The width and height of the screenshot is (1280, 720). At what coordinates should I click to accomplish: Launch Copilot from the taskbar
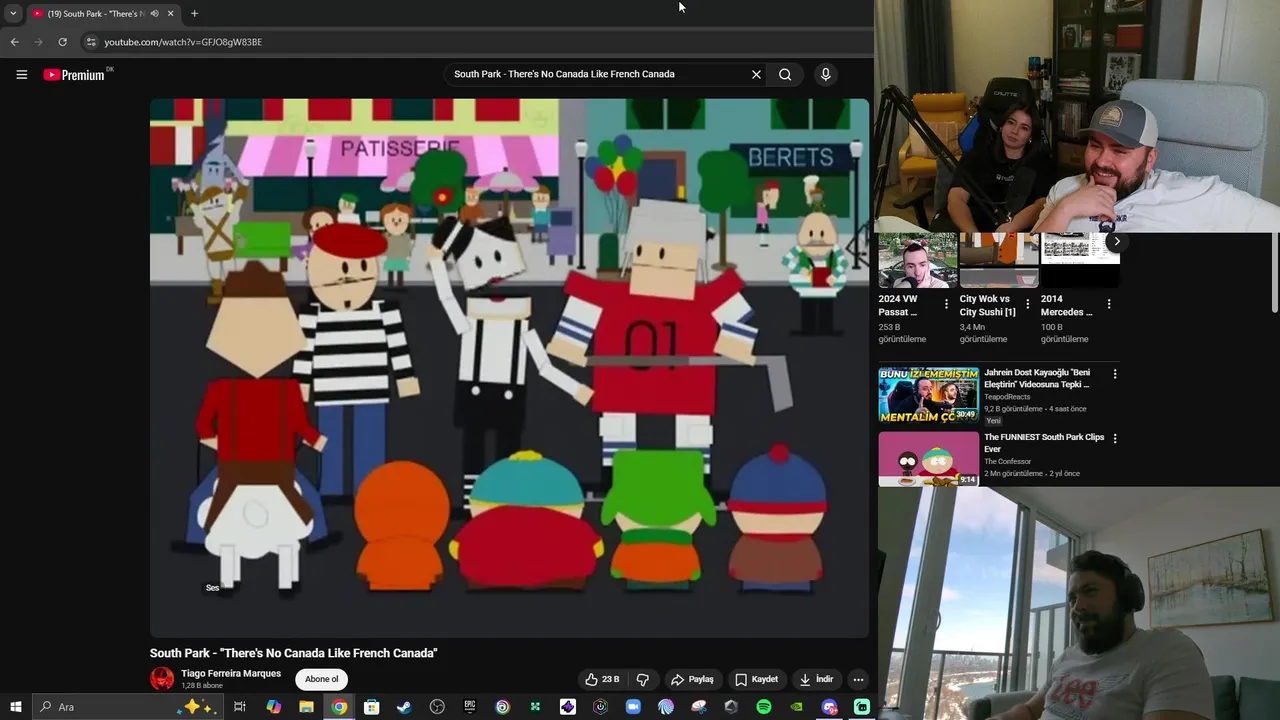pos(274,707)
